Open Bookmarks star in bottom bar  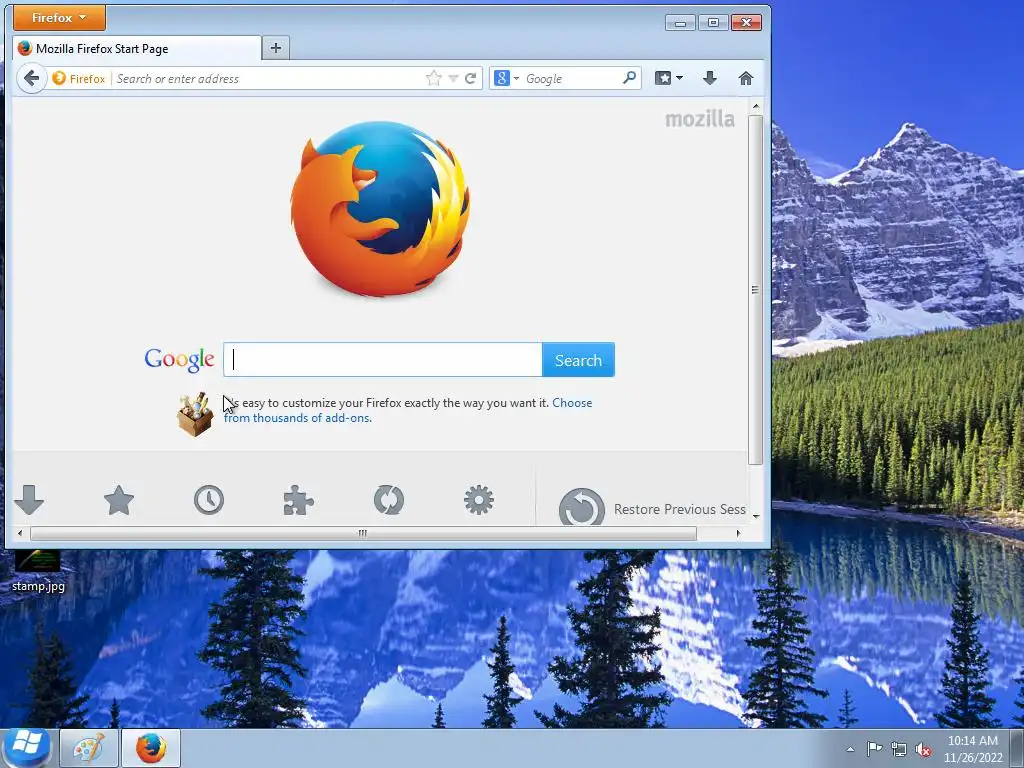(x=119, y=500)
